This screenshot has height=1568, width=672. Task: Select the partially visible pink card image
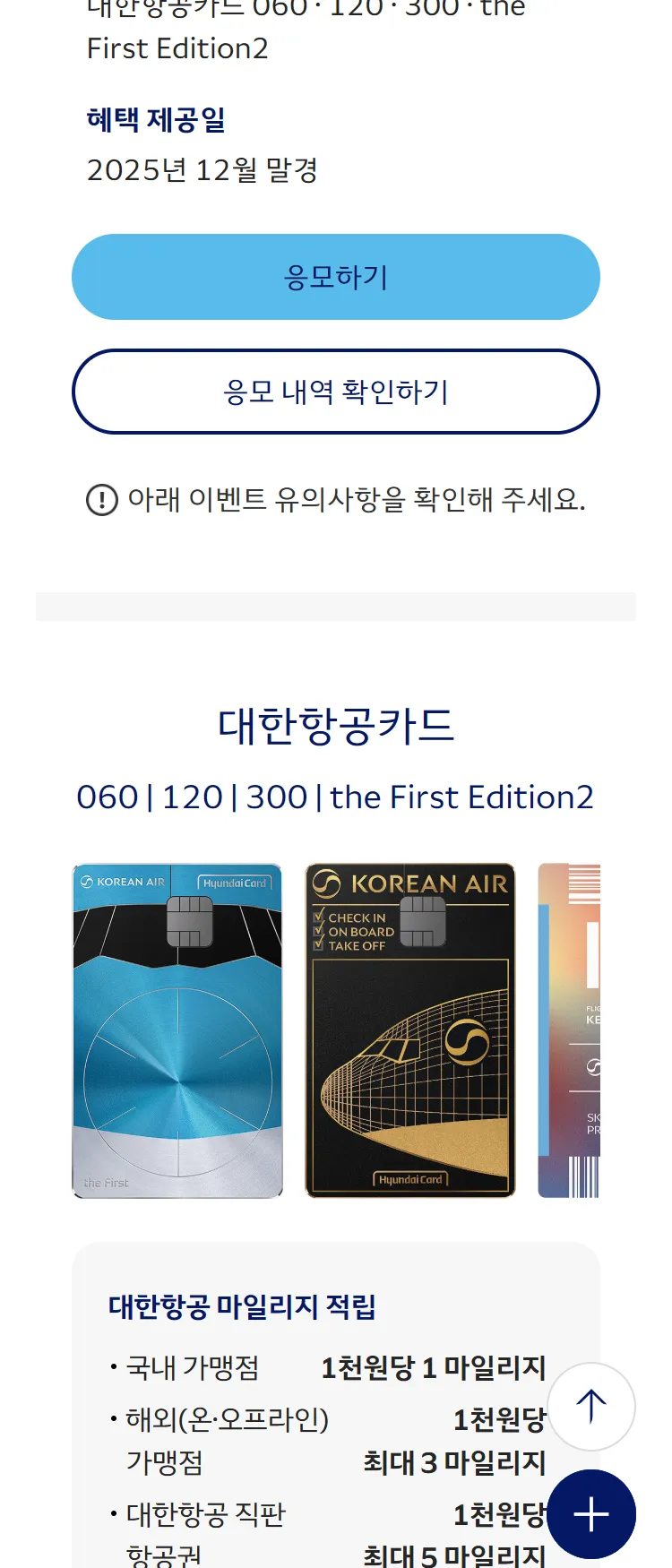569,1030
